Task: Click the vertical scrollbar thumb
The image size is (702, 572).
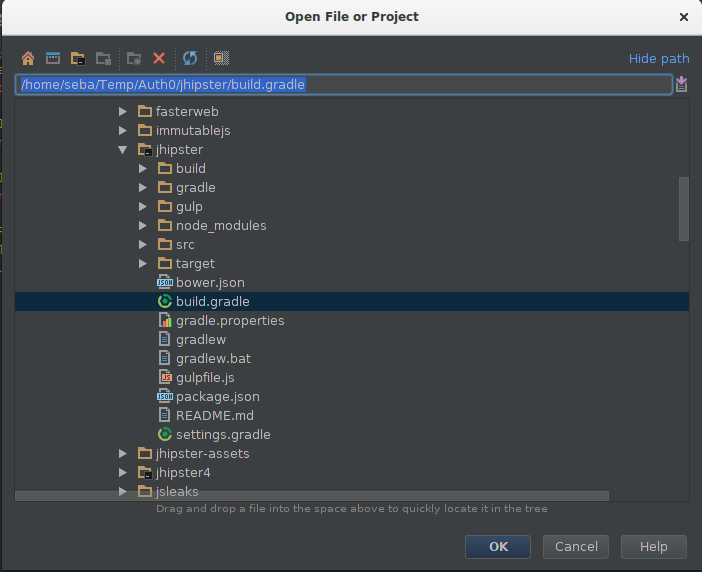Action: coord(684,209)
